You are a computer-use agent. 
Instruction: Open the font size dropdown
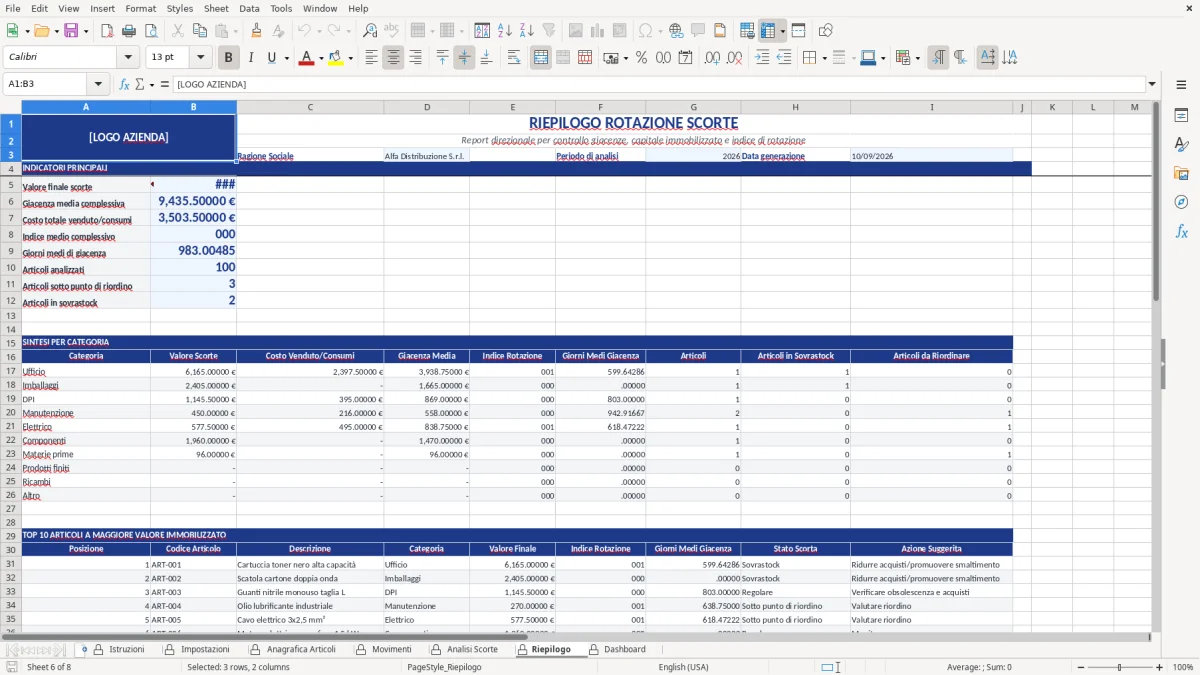tap(201, 58)
